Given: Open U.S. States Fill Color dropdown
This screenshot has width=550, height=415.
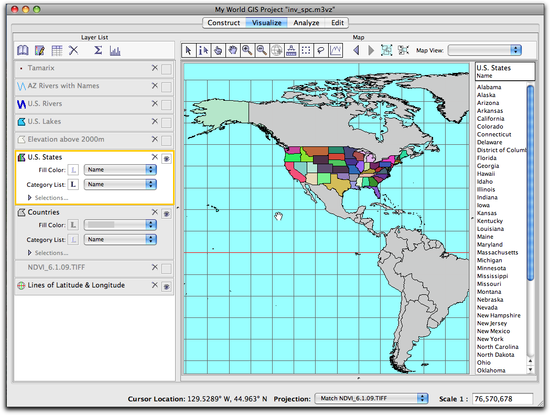Looking at the screenshot, I should point(120,170).
